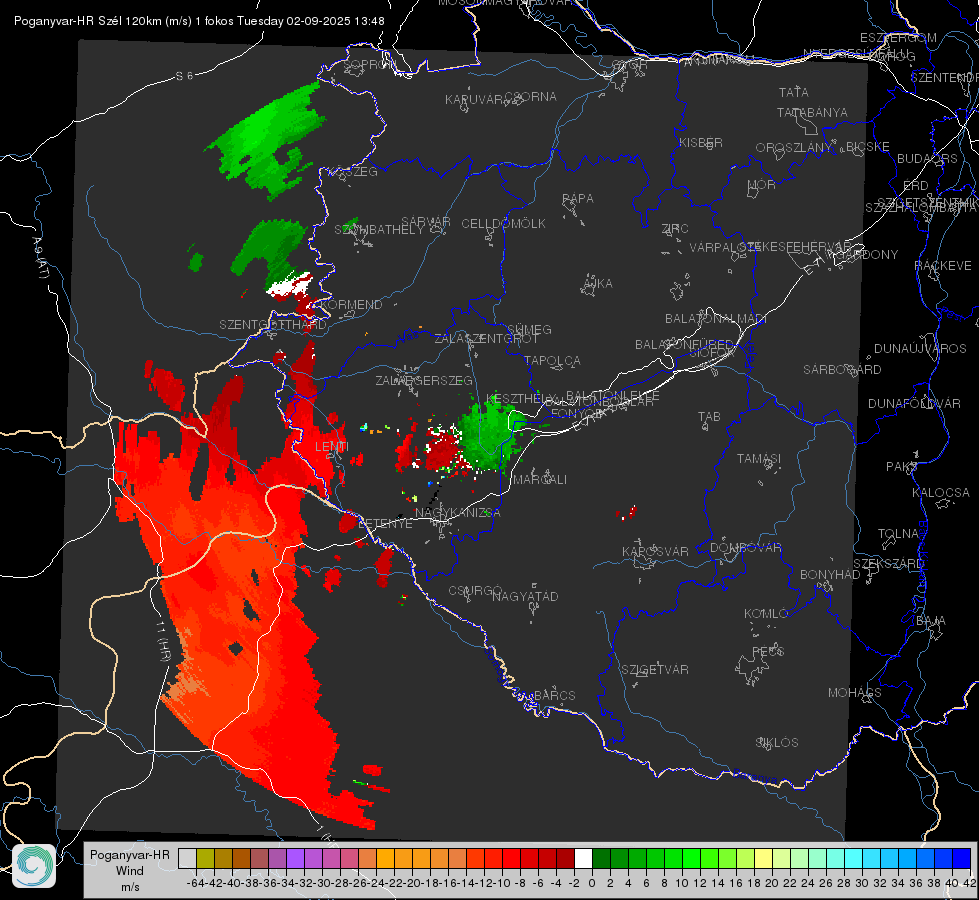Click the ZIRC town label
The height and width of the screenshot is (900, 979).
pos(675,229)
